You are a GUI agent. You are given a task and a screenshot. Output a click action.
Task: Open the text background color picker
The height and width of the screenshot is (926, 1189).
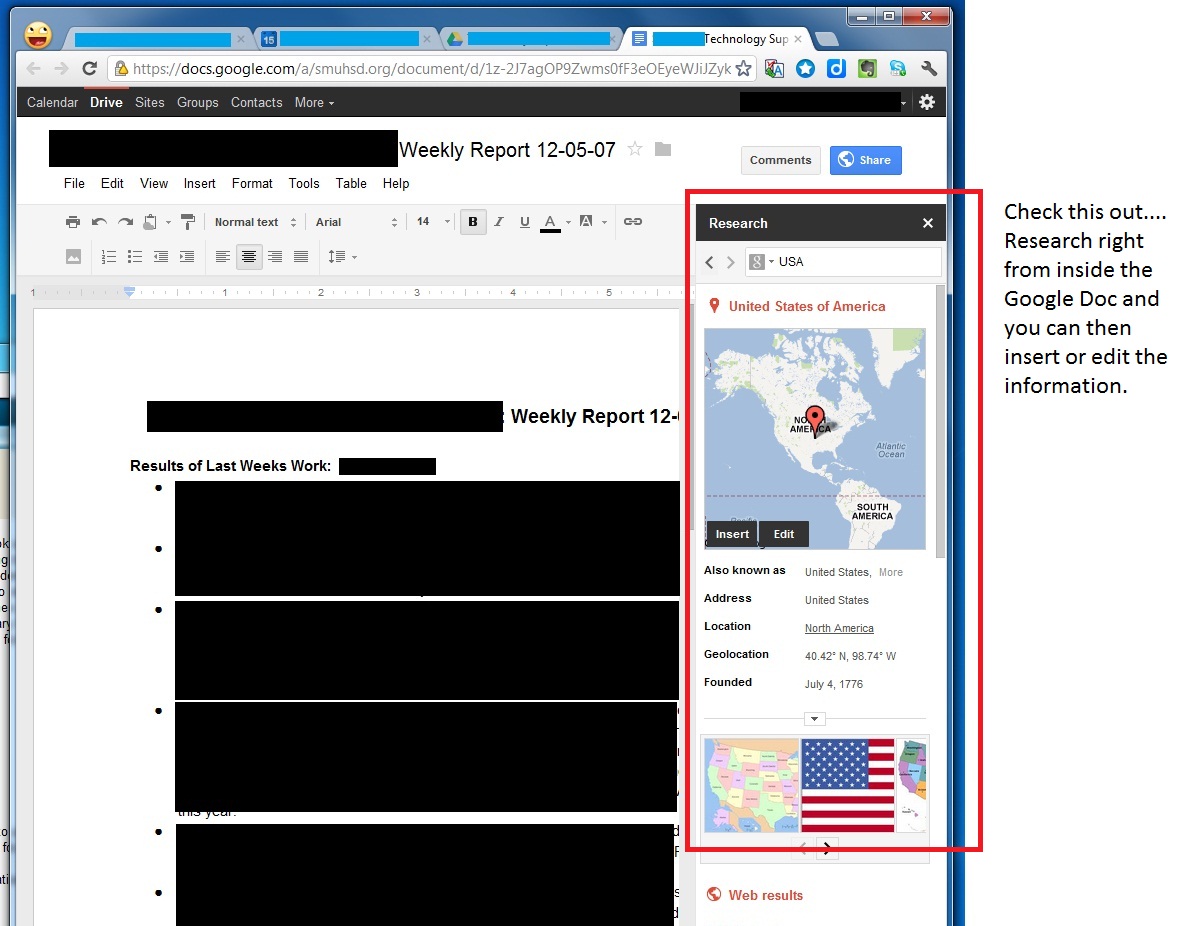pyautogui.click(x=585, y=221)
